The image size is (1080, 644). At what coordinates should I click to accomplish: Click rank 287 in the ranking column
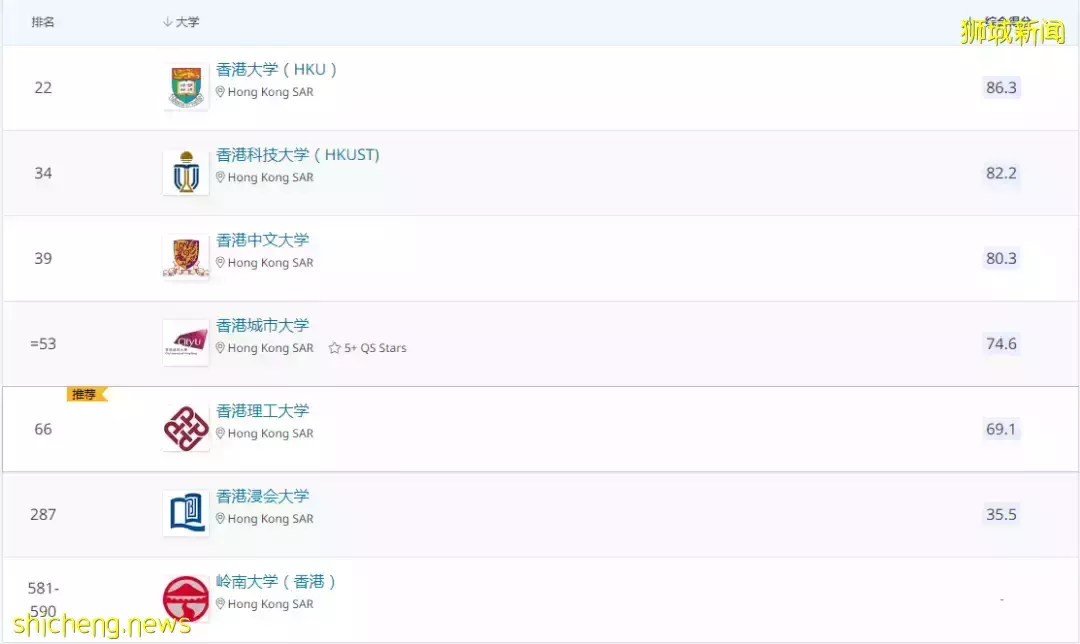point(43,515)
